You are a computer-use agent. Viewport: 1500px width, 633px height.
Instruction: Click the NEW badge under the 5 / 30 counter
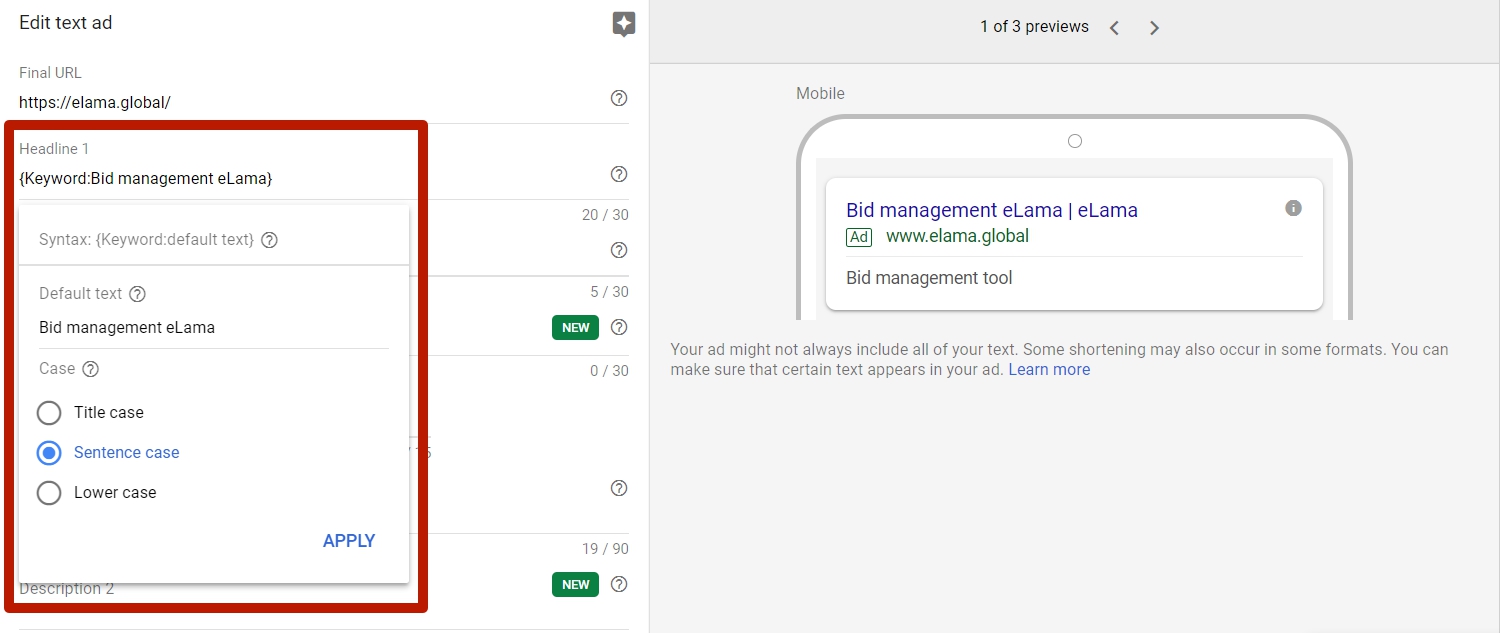pos(576,327)
